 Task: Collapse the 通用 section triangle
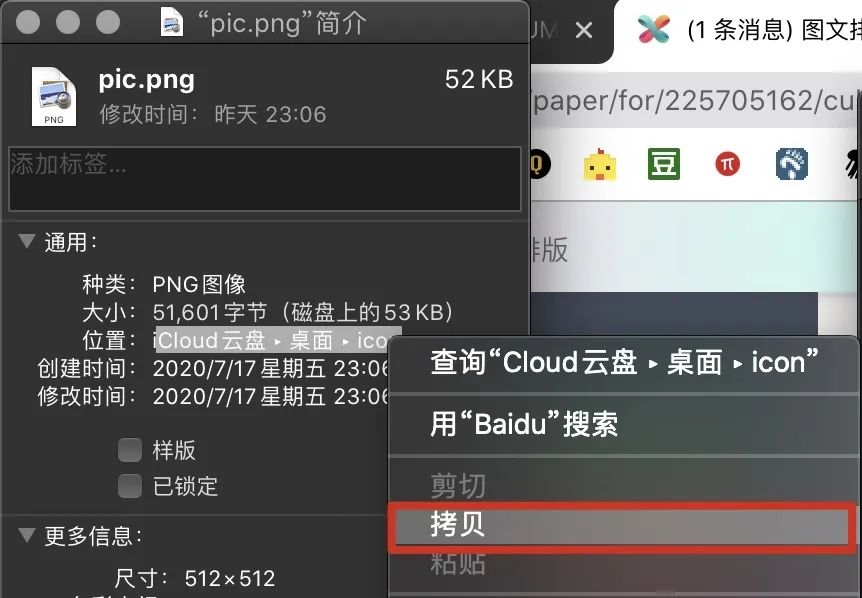point(27,241)
